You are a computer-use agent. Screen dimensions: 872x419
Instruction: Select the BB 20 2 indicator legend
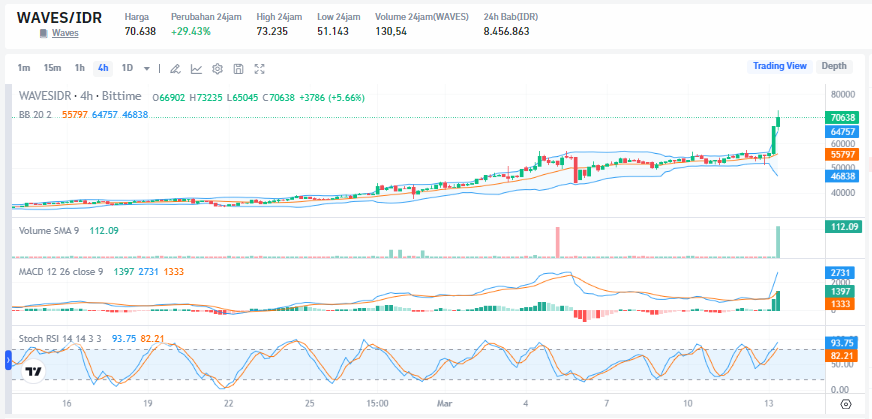(35, 114)
